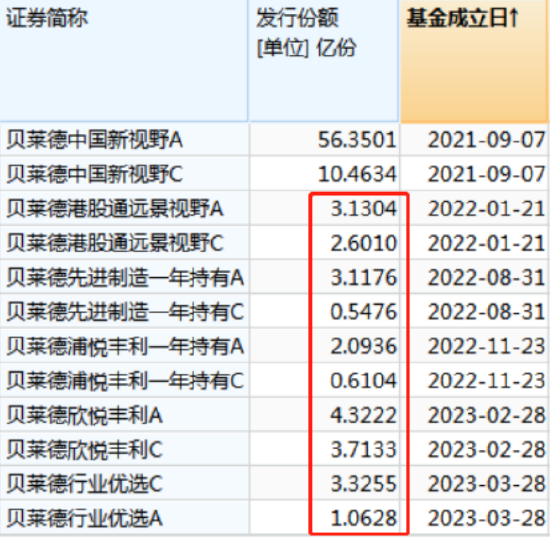Click share value 3.3255
550x540 pixels.
[x=364, y=484]
